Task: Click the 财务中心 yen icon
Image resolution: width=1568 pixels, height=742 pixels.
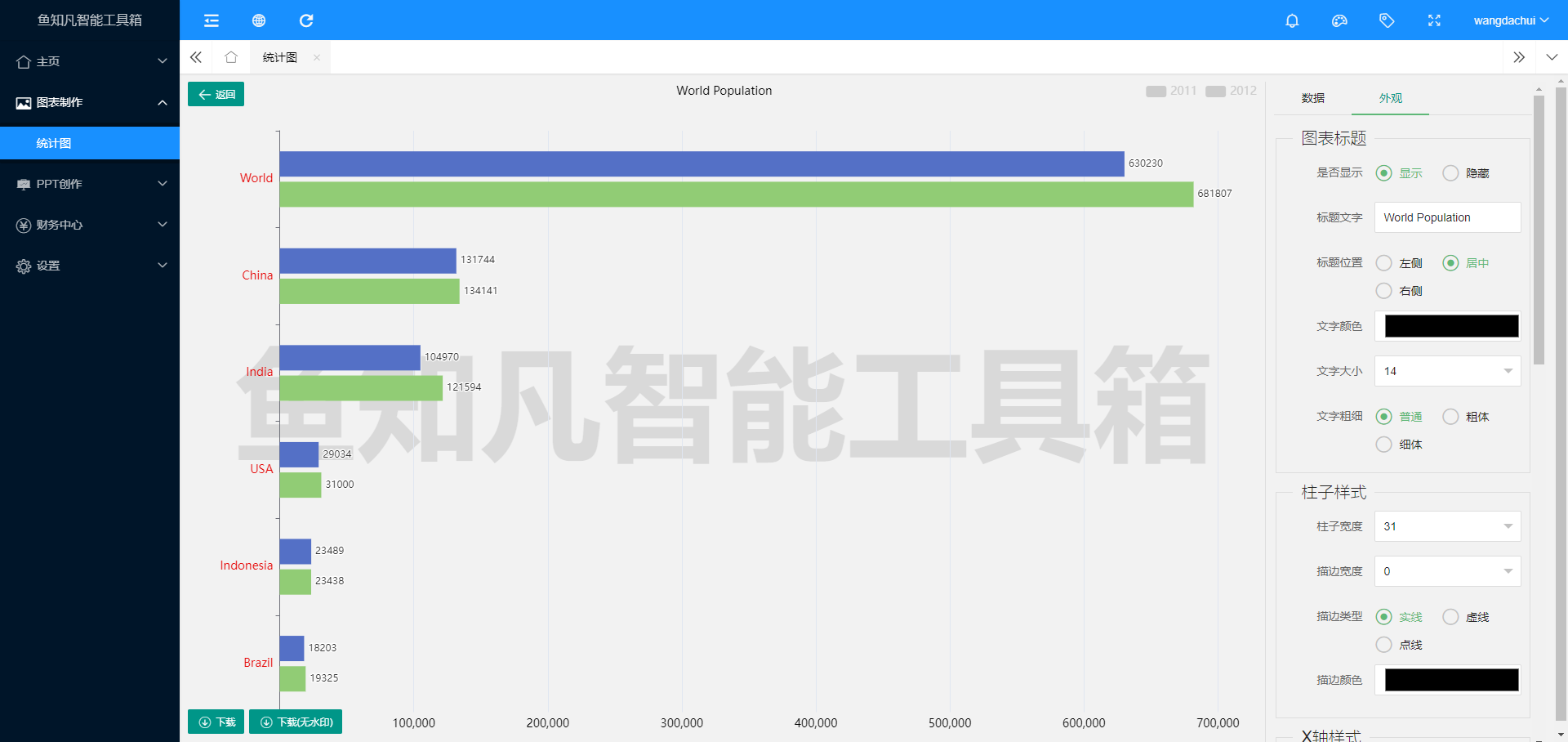Action: (24, 225)
